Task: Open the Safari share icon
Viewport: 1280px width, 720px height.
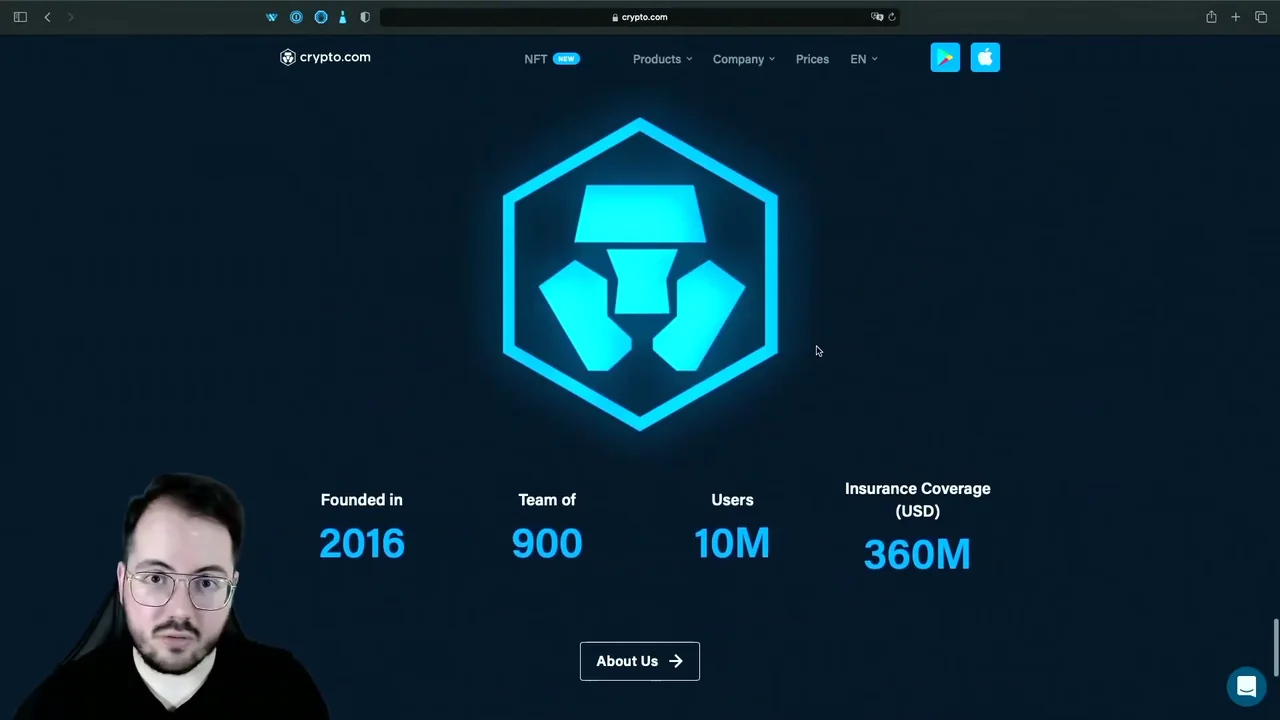Action: (1211, 17)
